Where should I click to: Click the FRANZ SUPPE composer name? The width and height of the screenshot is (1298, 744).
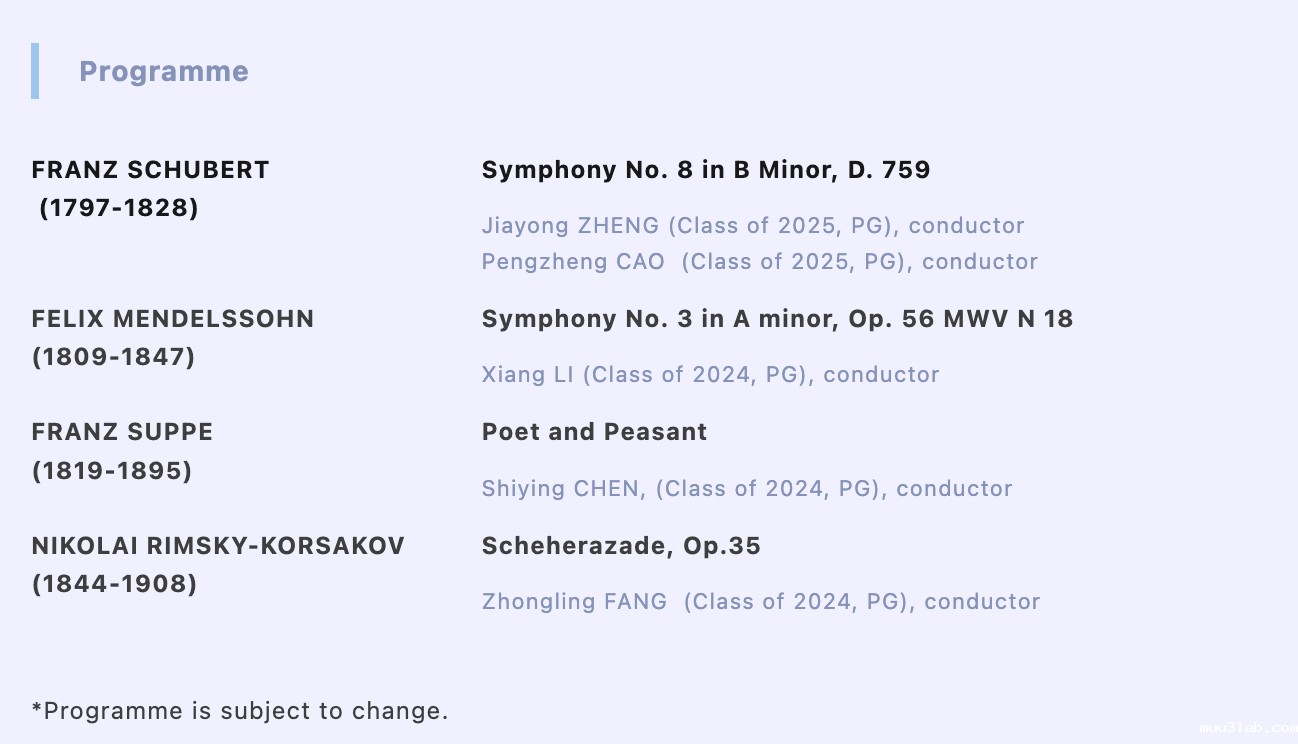coord(122,432)
